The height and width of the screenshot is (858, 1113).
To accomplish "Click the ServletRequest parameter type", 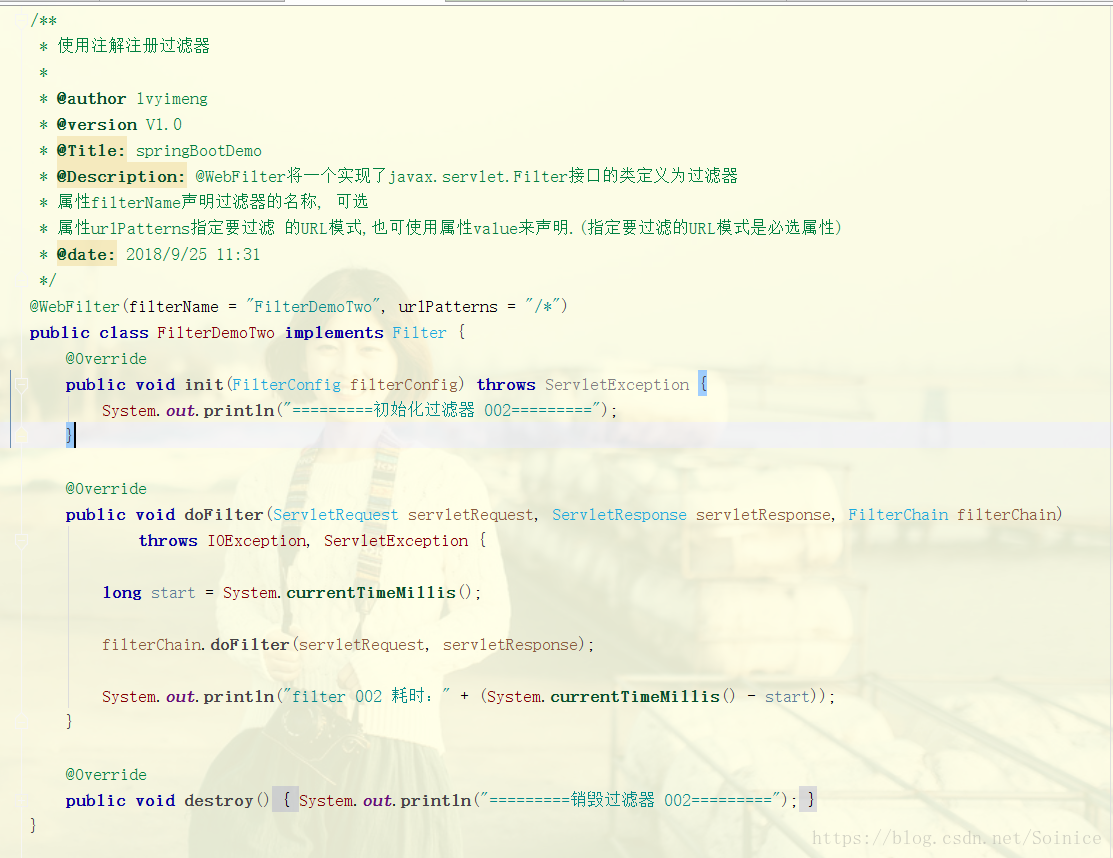I will click(336, 515).
